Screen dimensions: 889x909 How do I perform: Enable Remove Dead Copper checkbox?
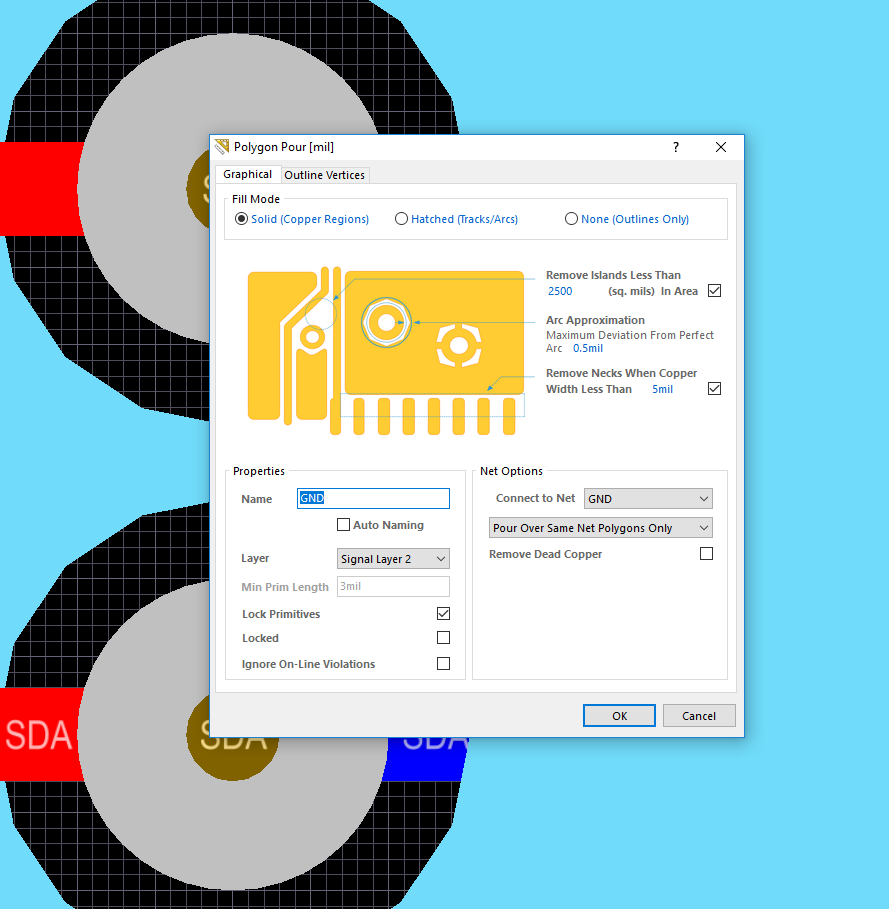pyautogui.click(x=706, y=554)
